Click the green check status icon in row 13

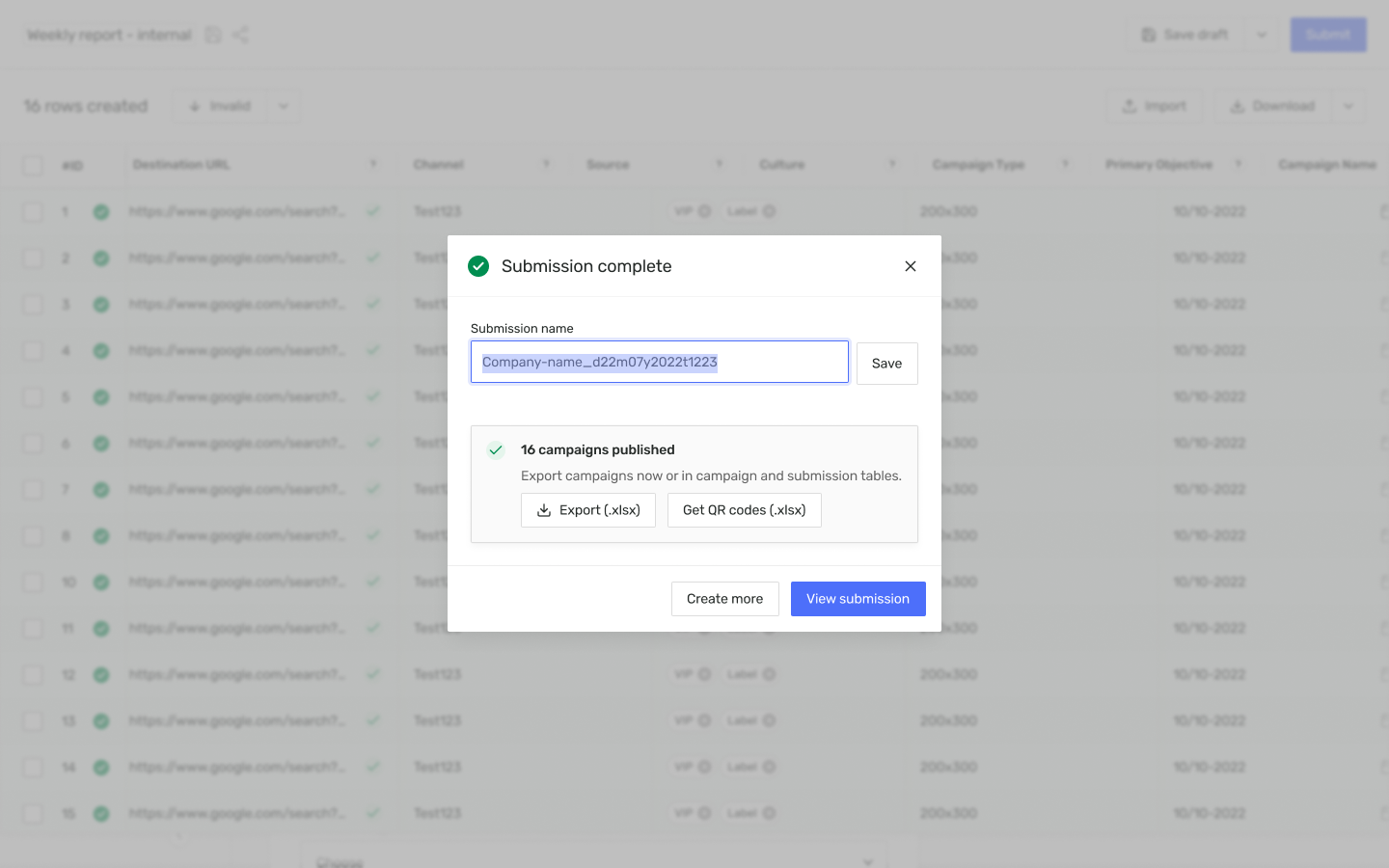coord(101,720)
